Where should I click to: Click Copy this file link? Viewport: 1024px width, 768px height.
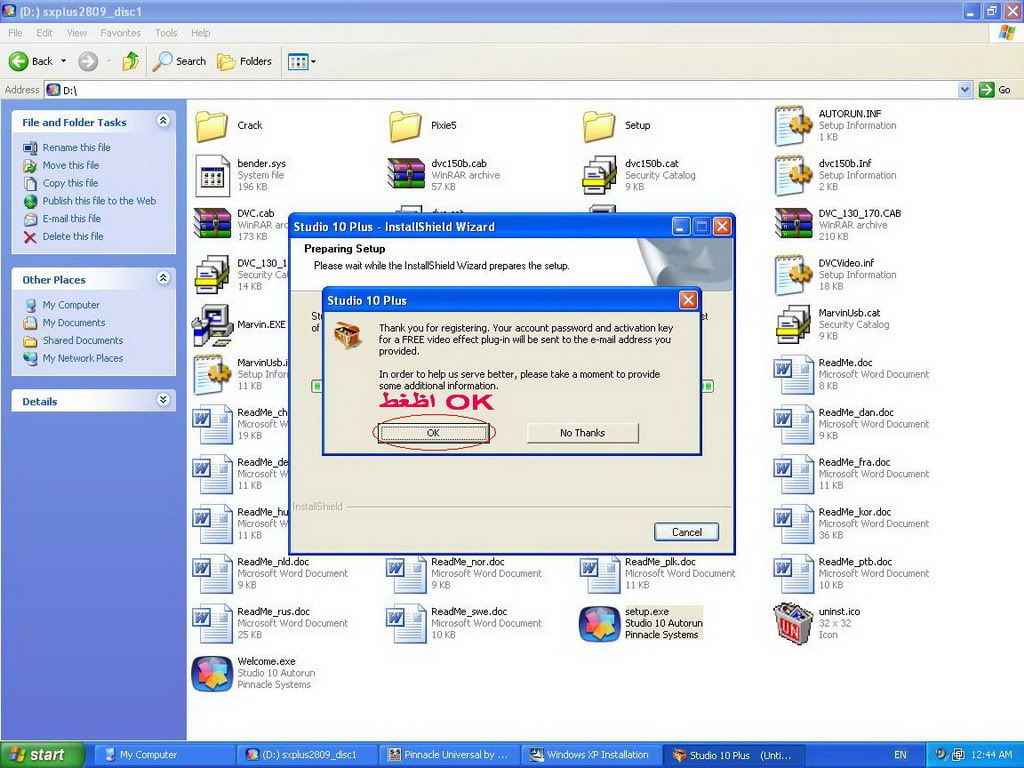[70, 183]
